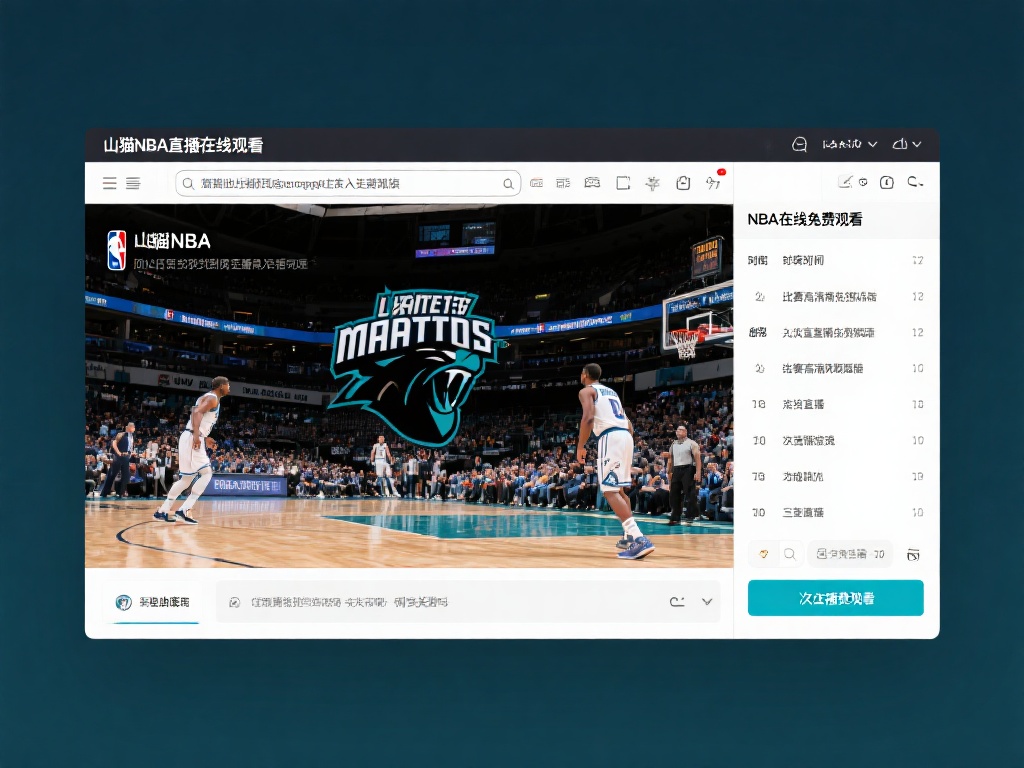Select the crown badge icon below the match list
The image size is (1024, 768).
(x=763, y=553)
